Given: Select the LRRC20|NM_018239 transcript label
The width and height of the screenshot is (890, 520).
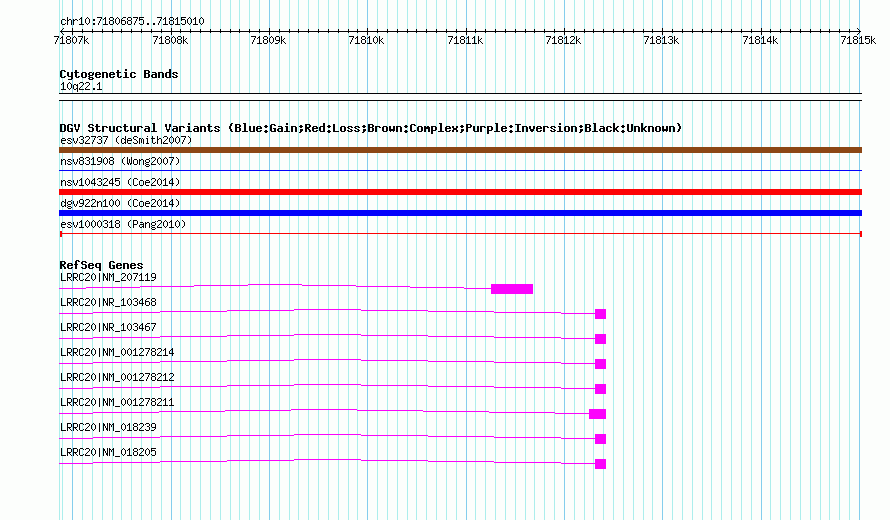Looking at the screenshot, I should (108, 427).
